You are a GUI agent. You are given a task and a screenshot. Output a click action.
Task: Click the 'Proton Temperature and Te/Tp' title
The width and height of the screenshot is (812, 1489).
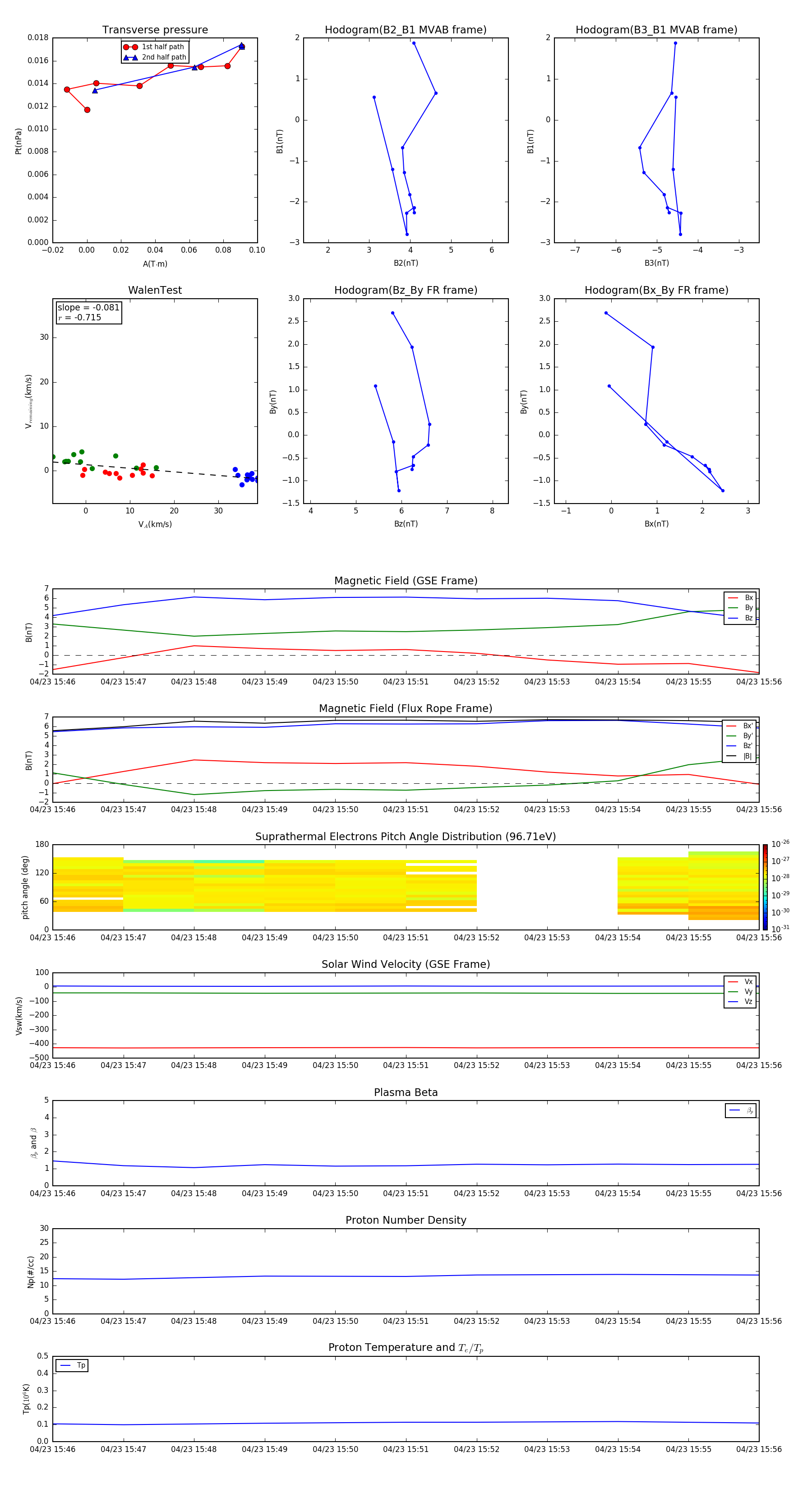coord(406,1348)
